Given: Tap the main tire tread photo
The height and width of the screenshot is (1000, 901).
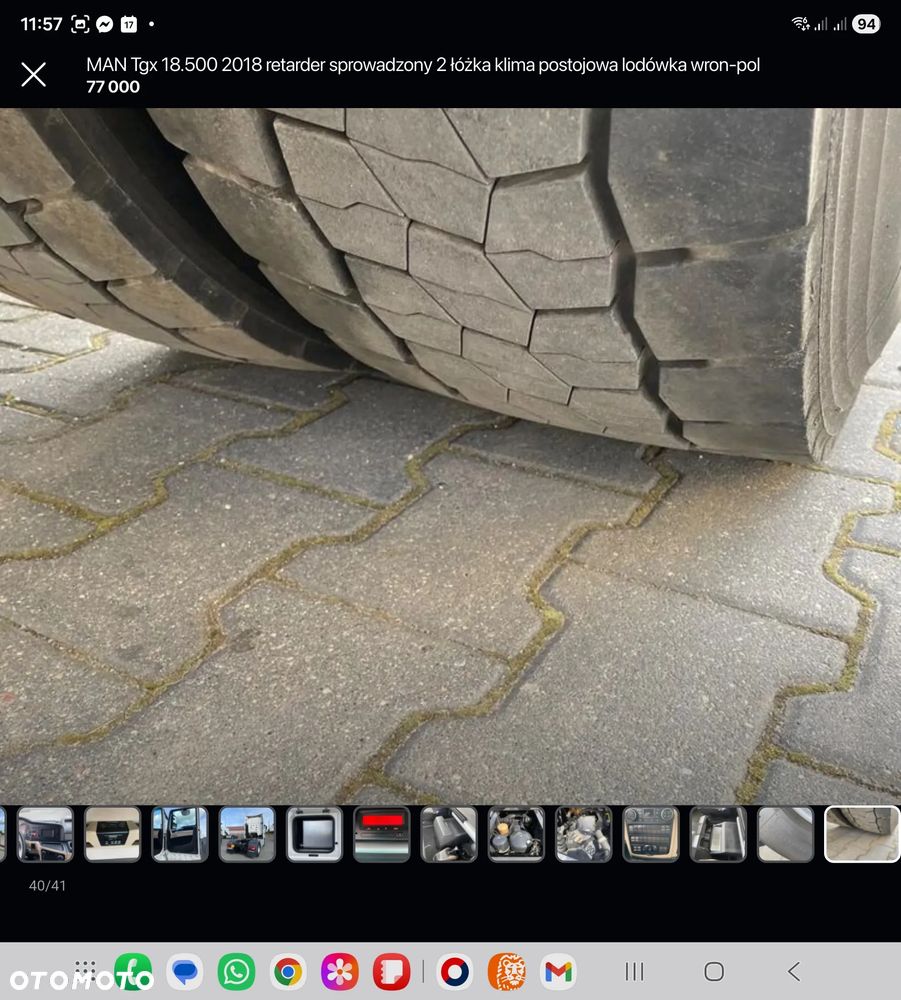Looking at the screenshot, I should [x=450, y=456].
